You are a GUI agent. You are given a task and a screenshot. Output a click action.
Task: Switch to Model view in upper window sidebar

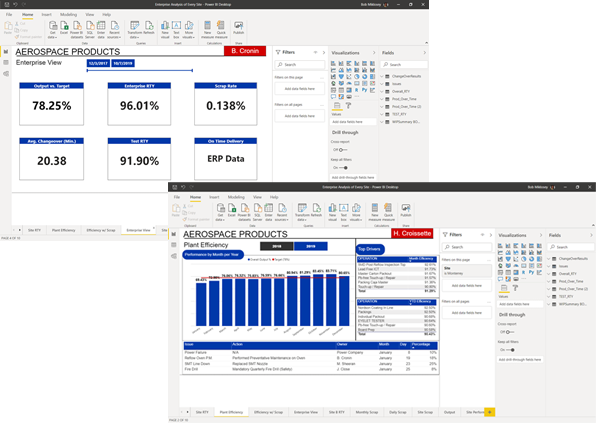pyautogui.click(x=6, y=74)
